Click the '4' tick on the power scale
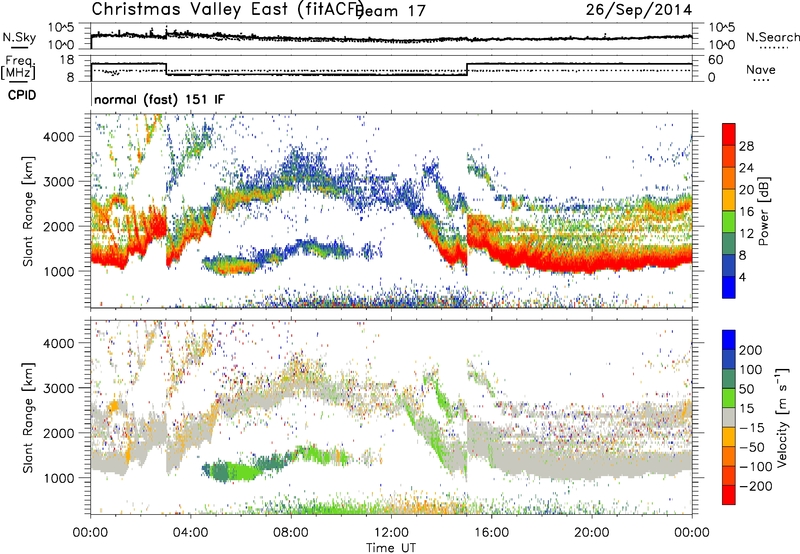The image size is (800, 554). coord(742,277)
